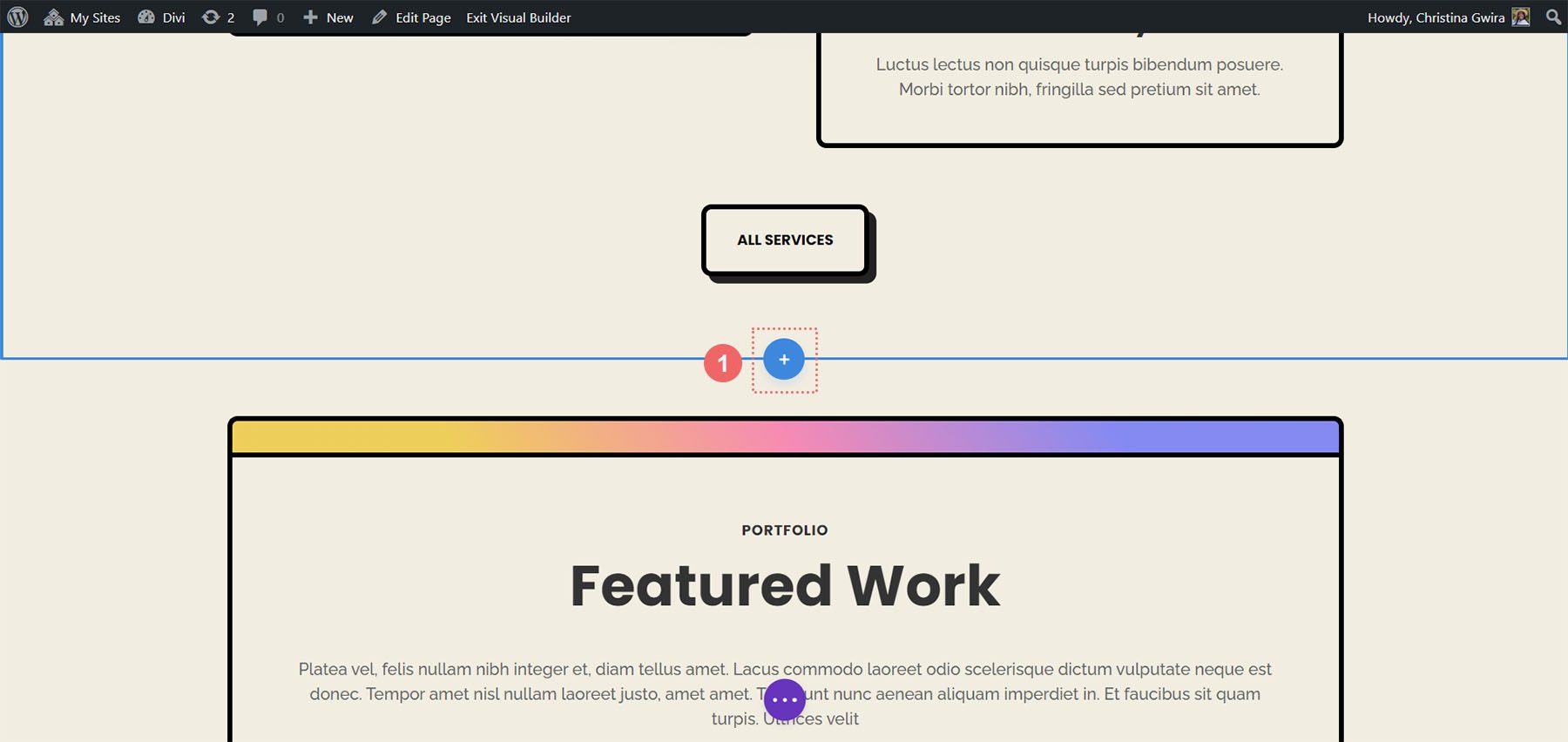Click the New plus icon in admin bar
Screen dimensions: 1568x742
[309, 17]
